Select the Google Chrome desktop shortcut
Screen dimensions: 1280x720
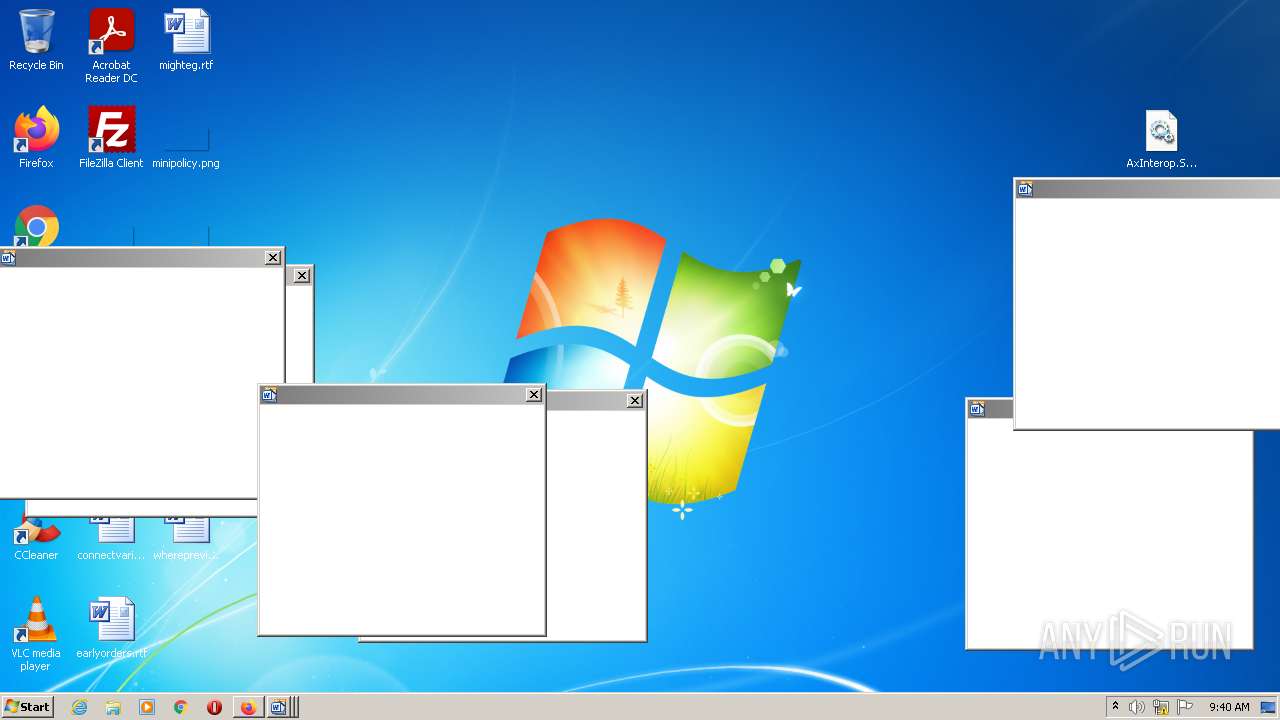[x=36, y=227]
